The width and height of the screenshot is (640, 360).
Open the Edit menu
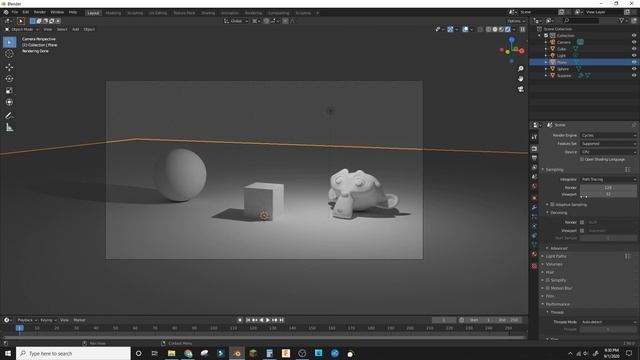pyautogui.click(x=26, y=13)
